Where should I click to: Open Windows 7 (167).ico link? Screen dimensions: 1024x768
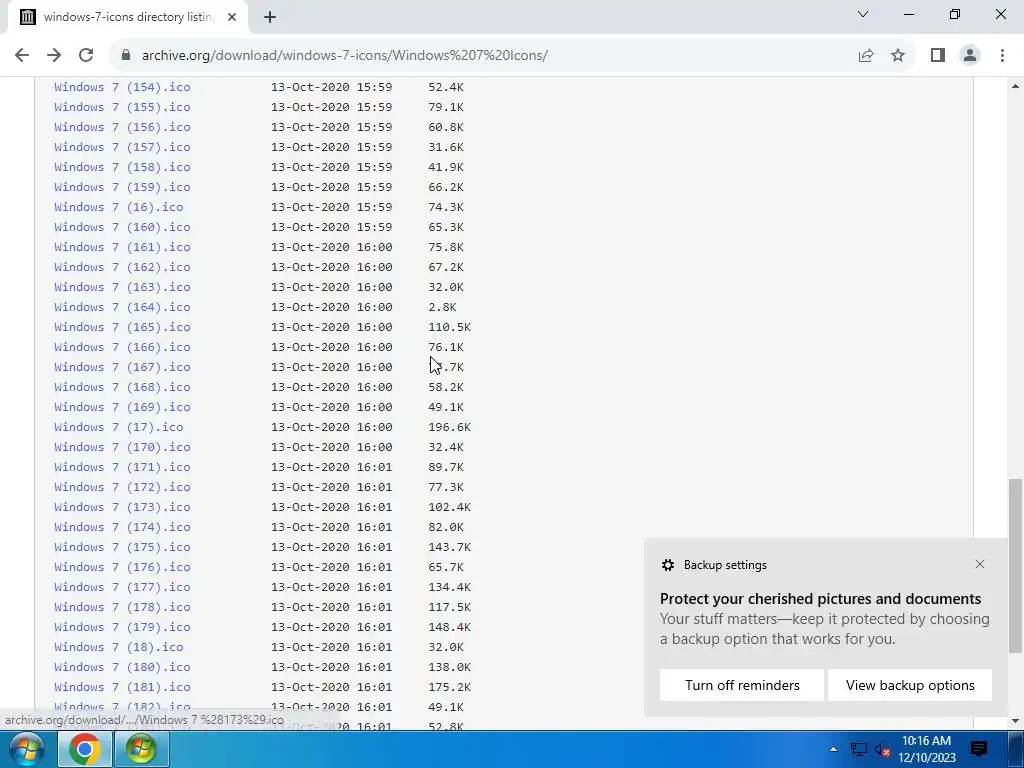(122, 367)
